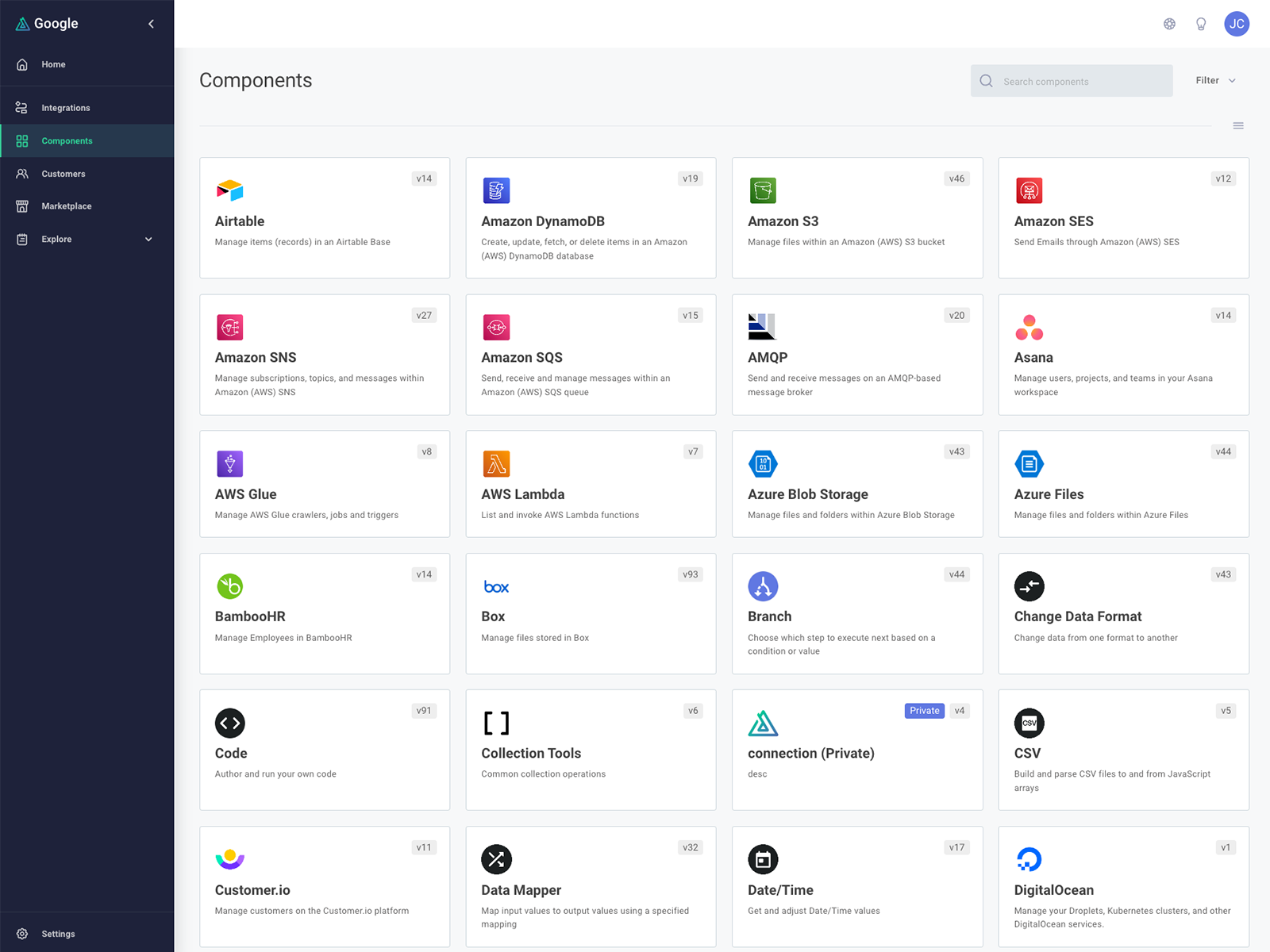Go to Integrations in the sidebar
1270x952 pixels.
(65, 108)
